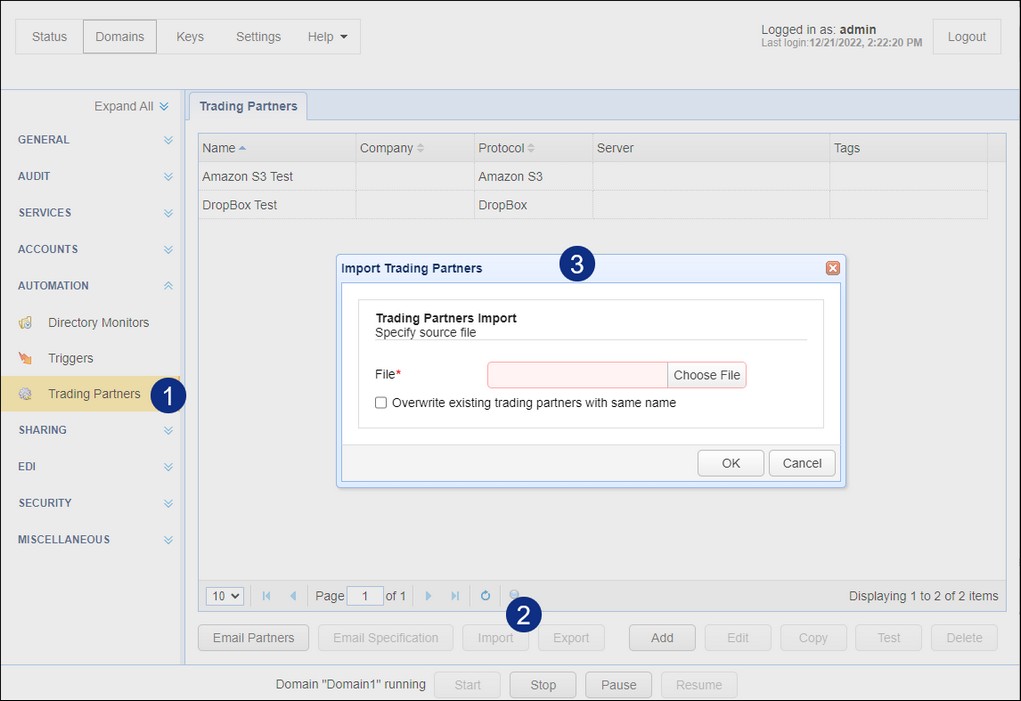Open the Status tab
Image resolution: width=1021 pixels, height=701 pixels.
click(49, 37)
